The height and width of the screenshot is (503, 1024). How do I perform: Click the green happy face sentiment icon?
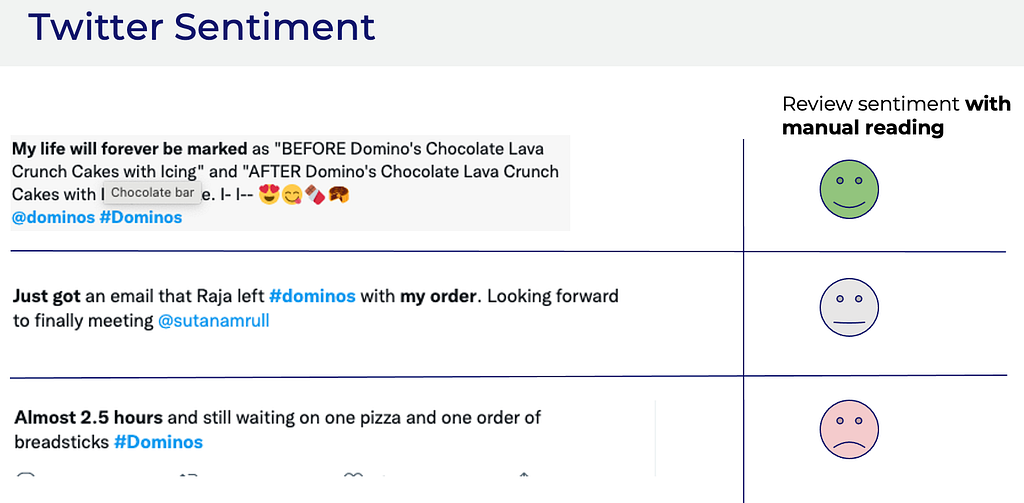click(849, 189)
